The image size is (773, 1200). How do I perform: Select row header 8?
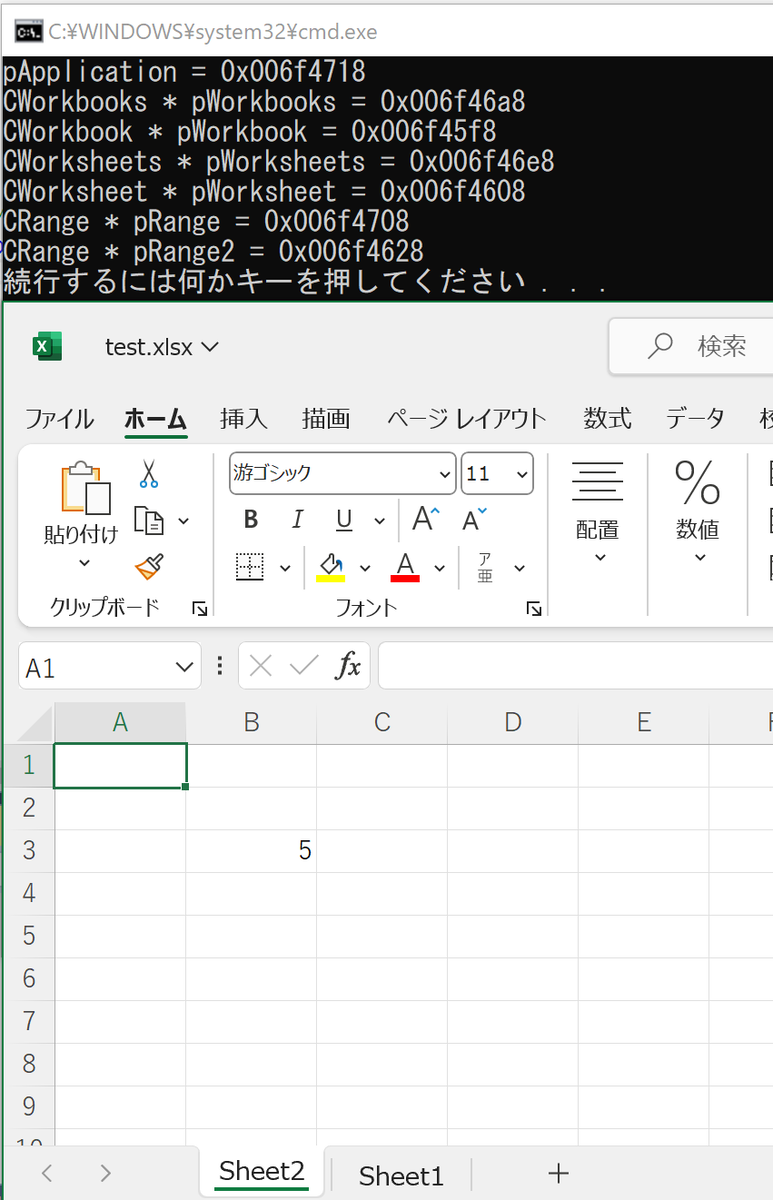click(x=28, y=1064)
